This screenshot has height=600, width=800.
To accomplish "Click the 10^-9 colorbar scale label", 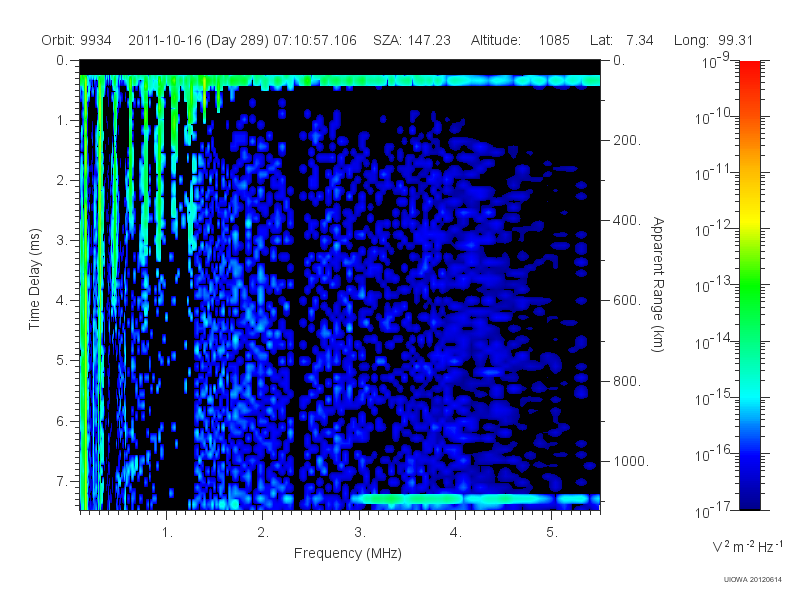I will (x=716, y=61).
